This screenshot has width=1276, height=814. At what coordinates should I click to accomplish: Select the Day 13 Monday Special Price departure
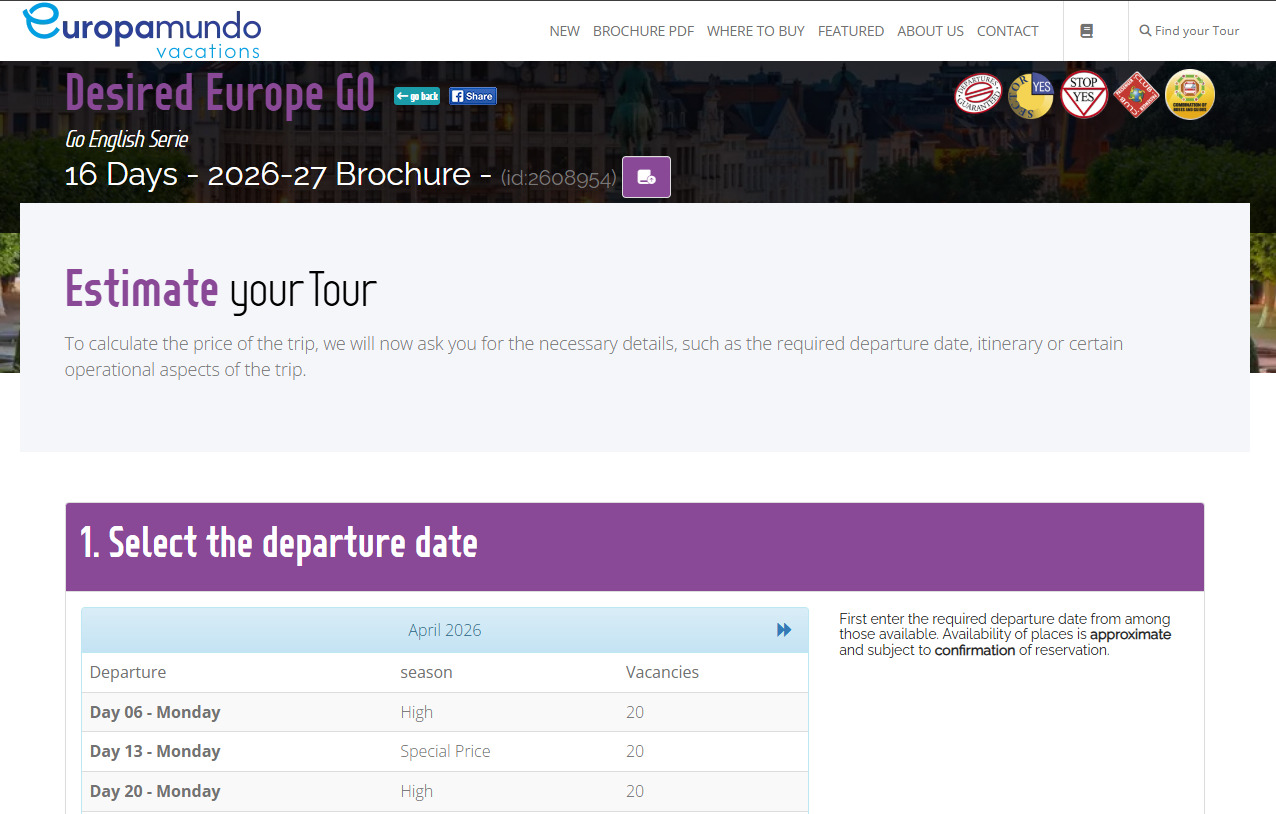(444, 751)
